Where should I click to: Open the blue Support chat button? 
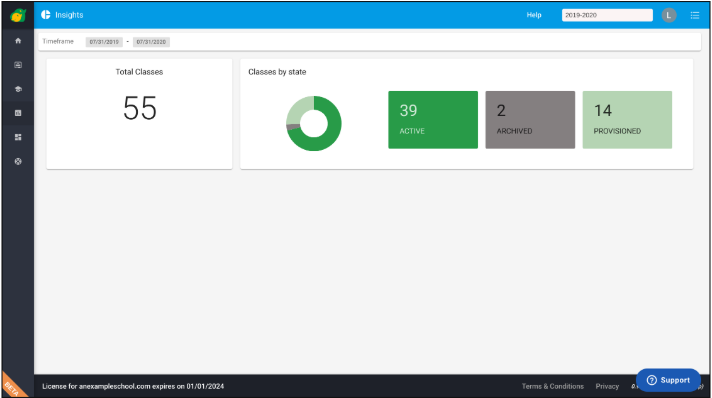[x=668, y=380]
